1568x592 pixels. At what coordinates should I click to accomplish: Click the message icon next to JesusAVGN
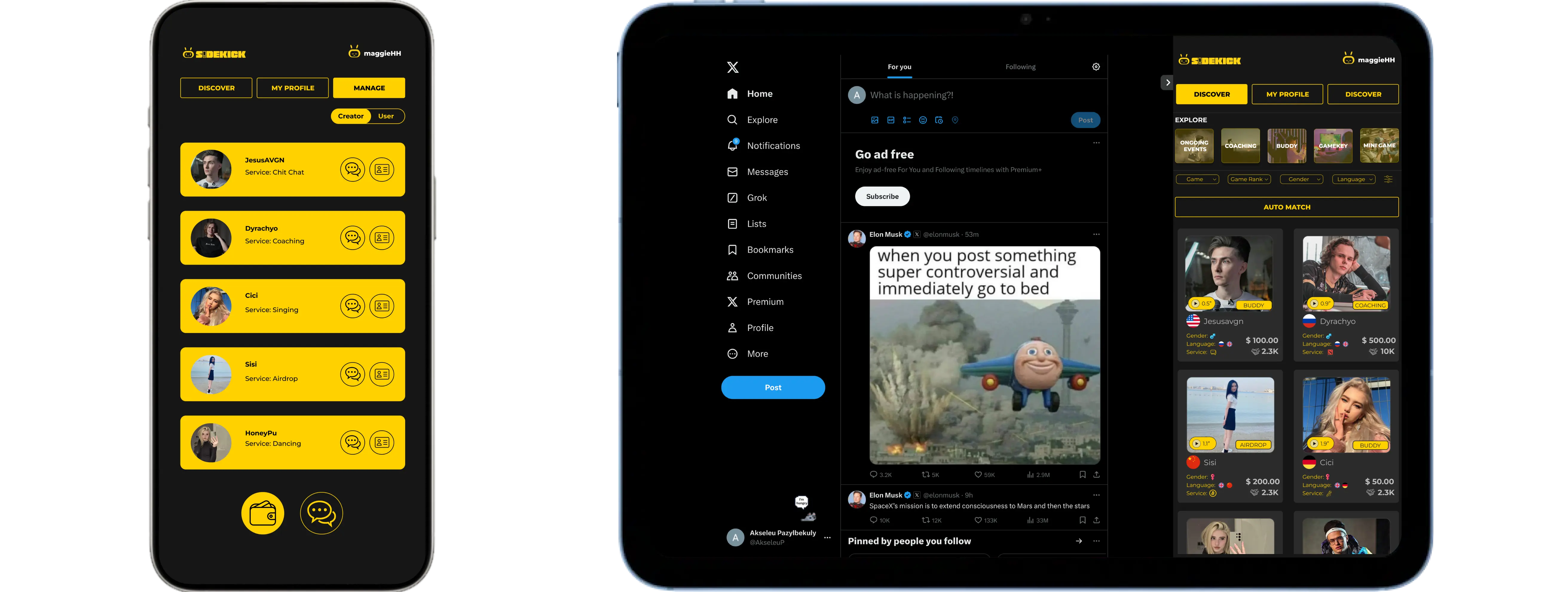pyautogui.click(x=352, y=168)
